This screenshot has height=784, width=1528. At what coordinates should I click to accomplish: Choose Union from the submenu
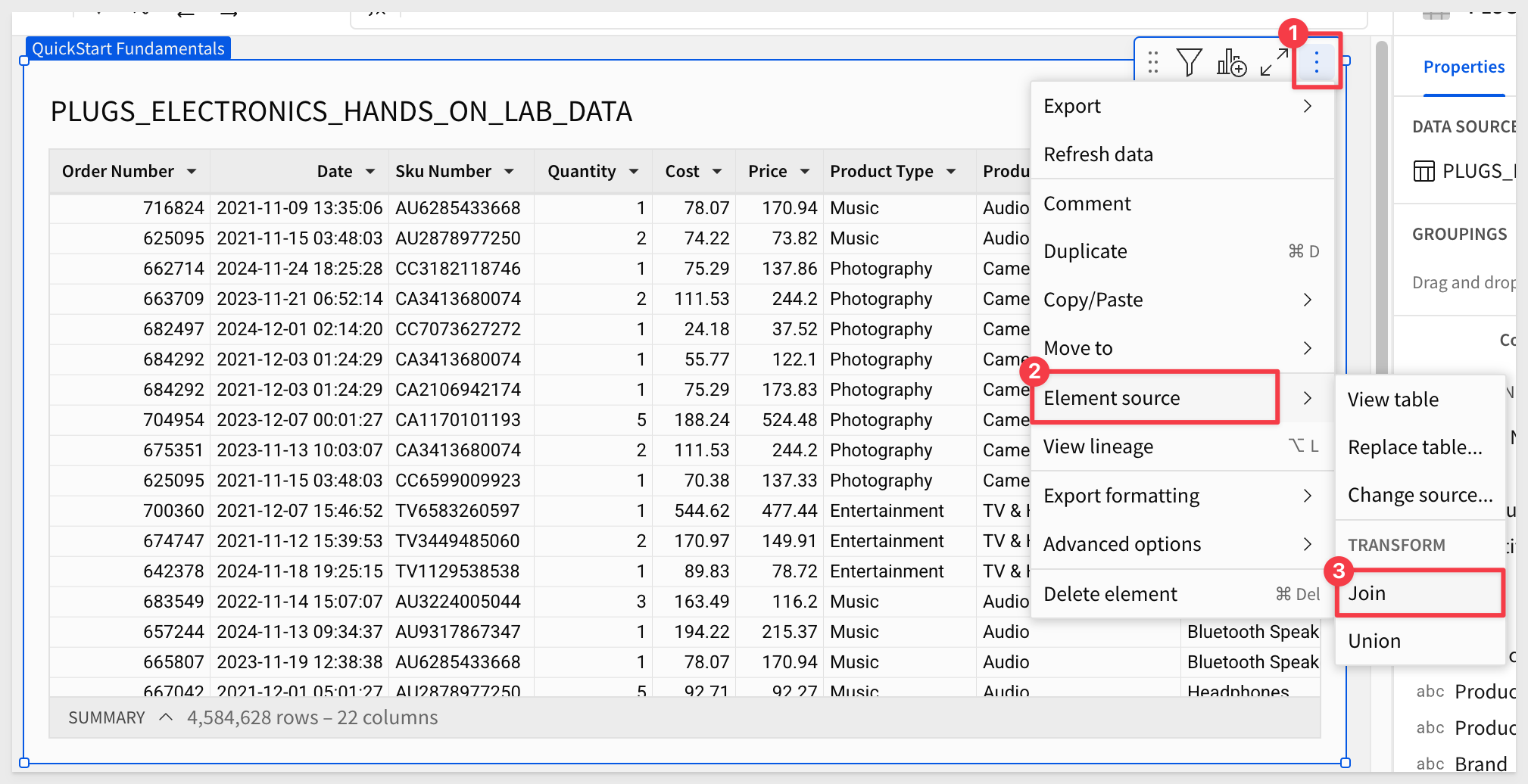coord(1374,641)
